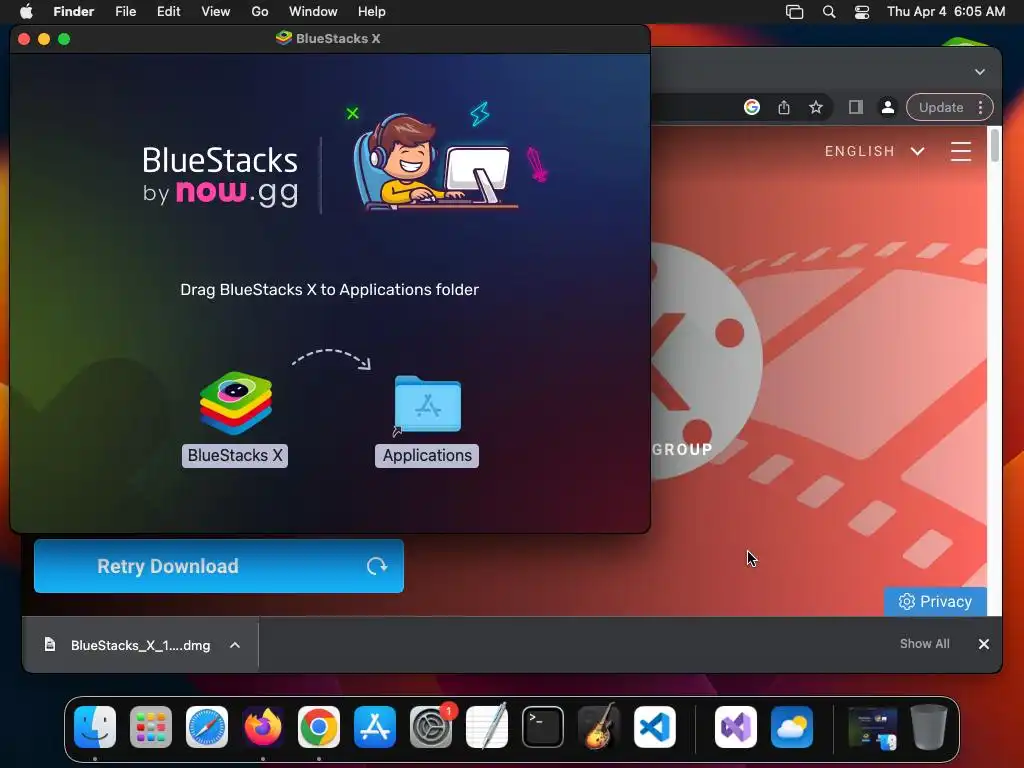Open TextEdit from the Dock
1024x768 pixels.
(x=487, y=727)
